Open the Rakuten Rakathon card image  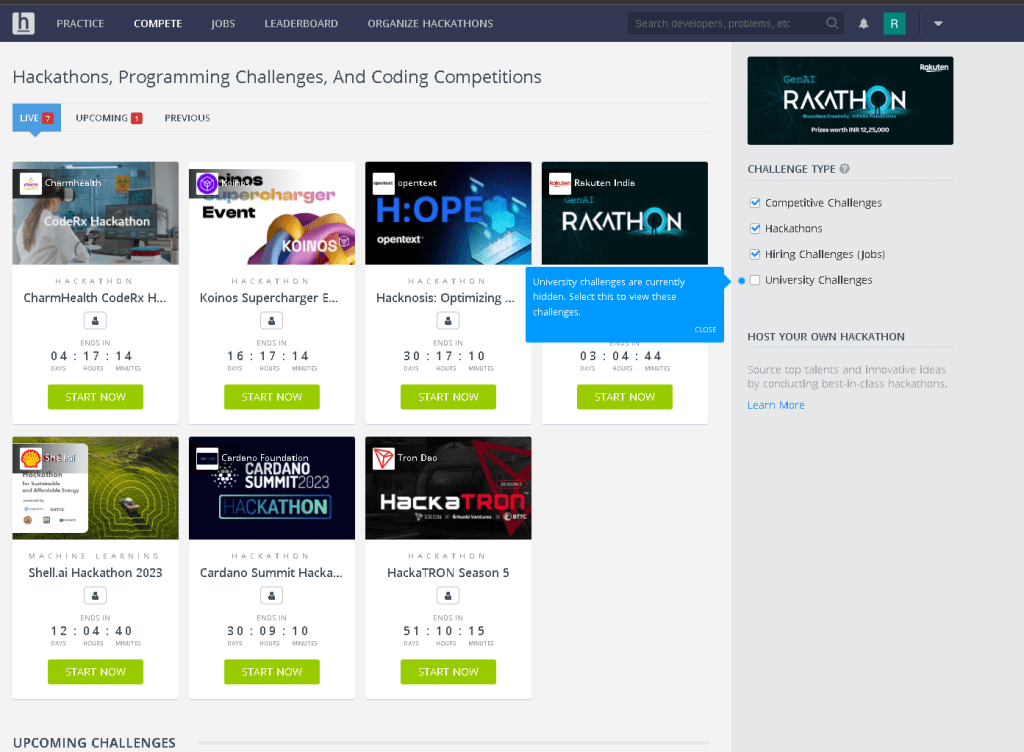point(624,213)
